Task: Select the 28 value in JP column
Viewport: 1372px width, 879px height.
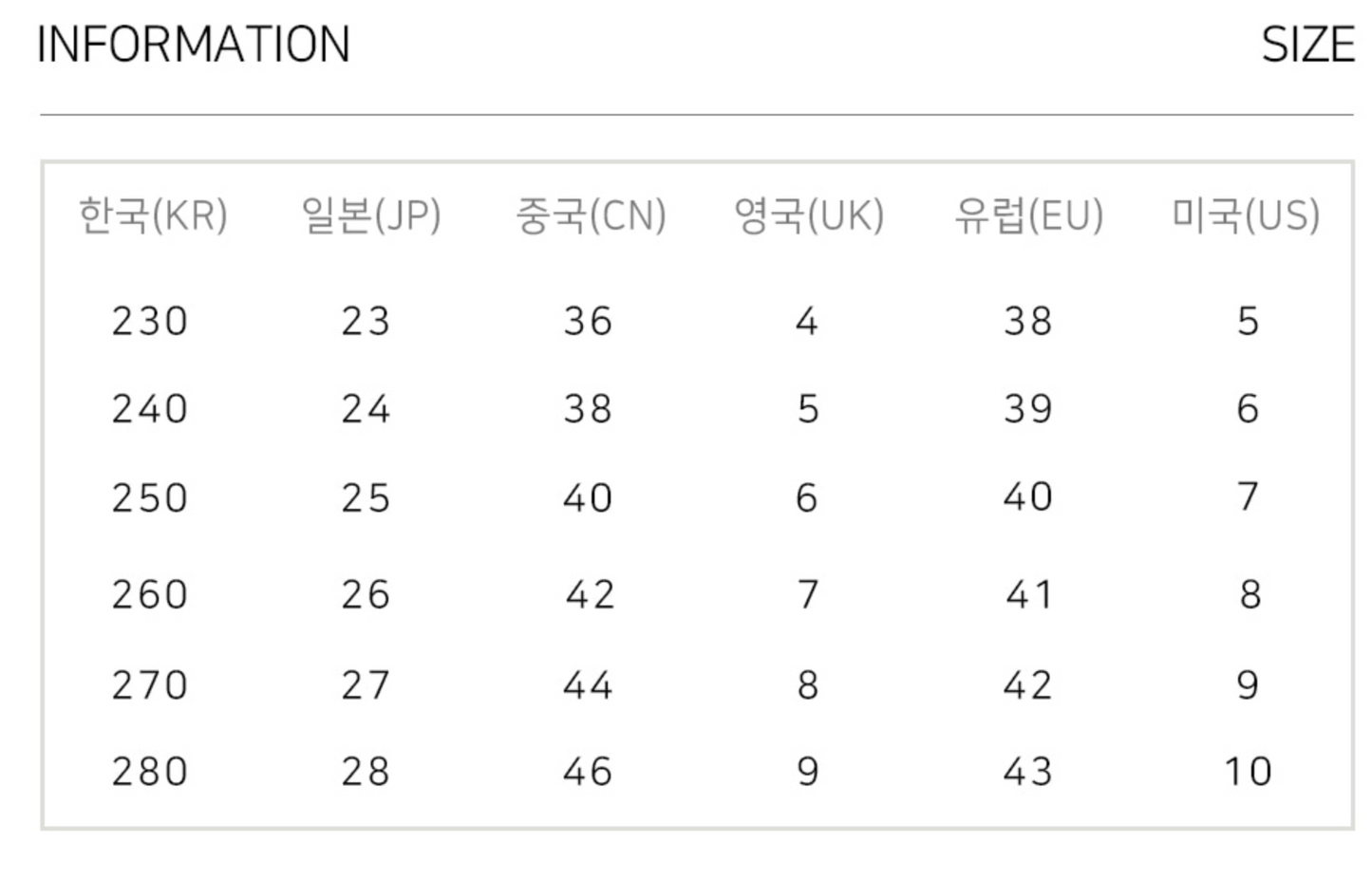Action: pos(366,772)
